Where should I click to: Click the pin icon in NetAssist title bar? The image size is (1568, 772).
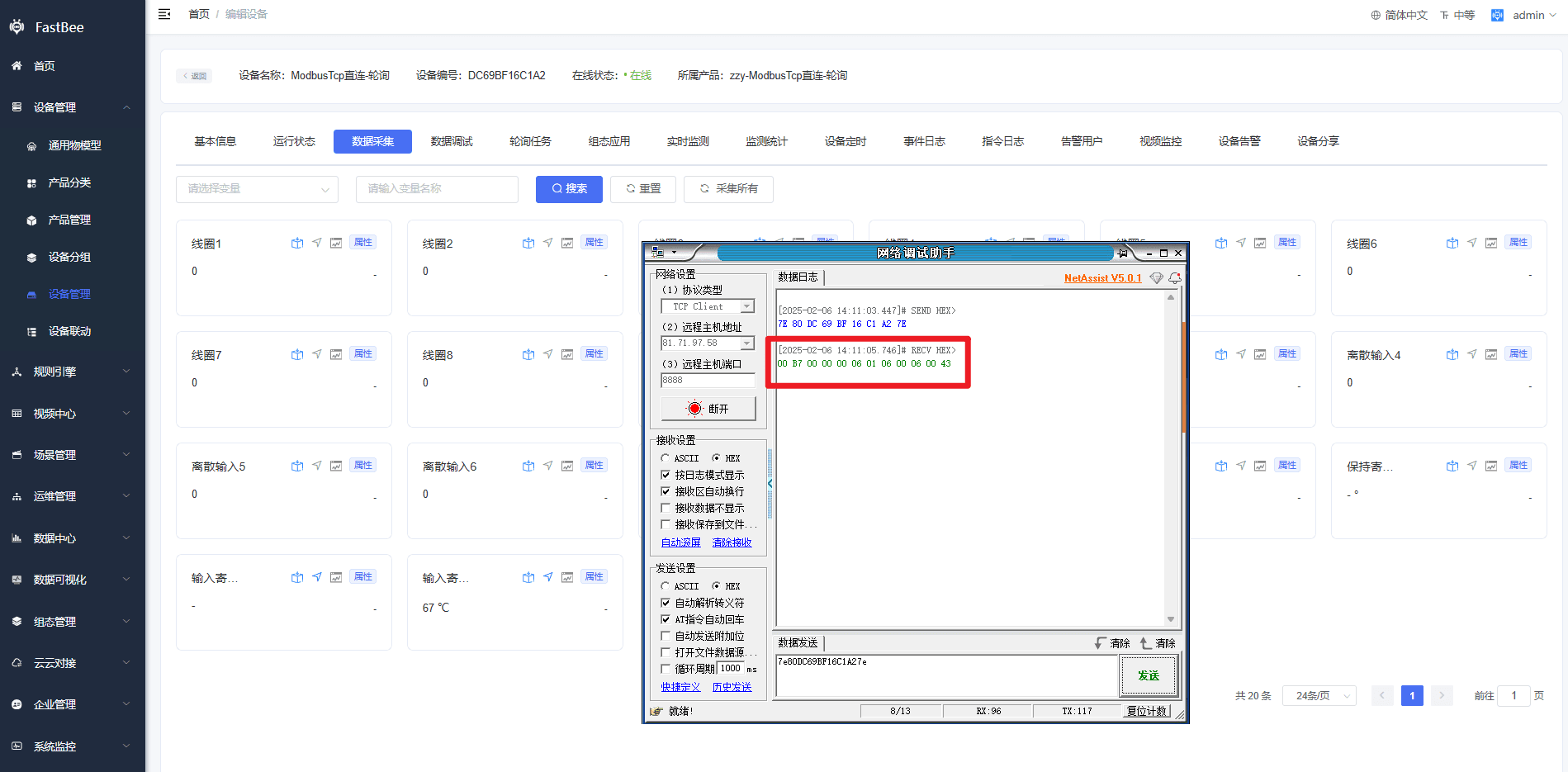1123,253
